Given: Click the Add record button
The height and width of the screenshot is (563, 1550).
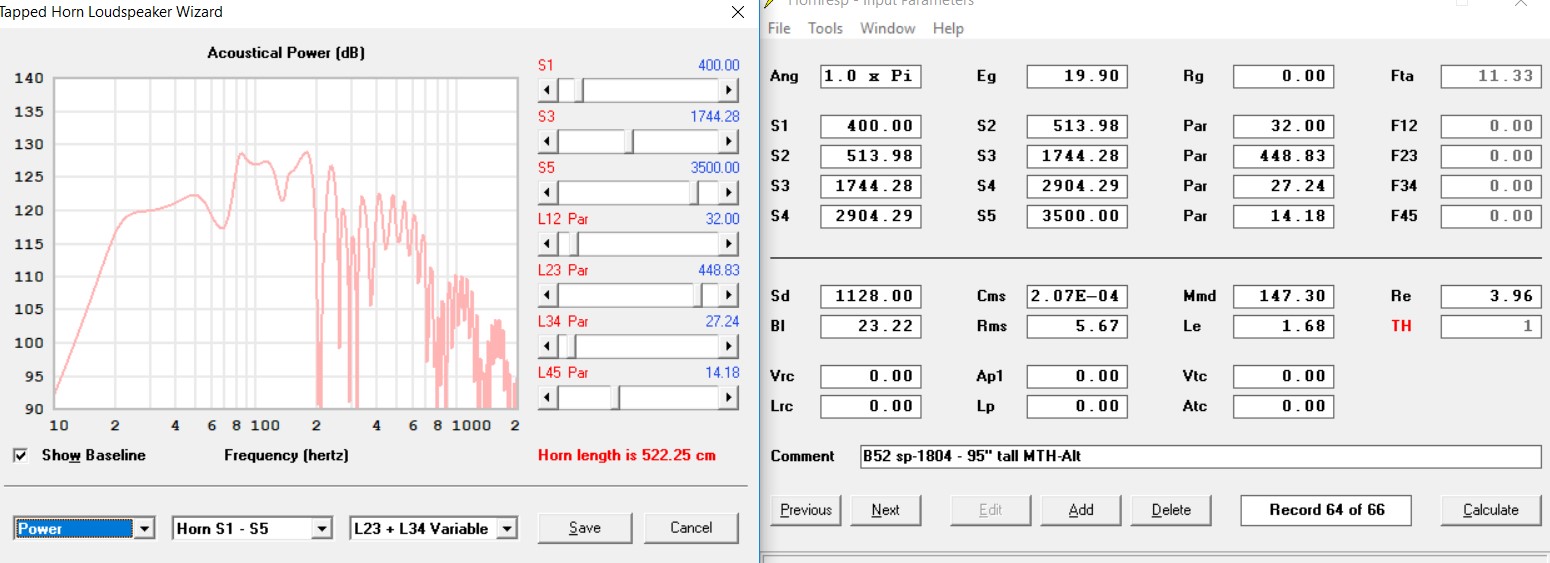Looking at the screenshot, I should 1081,510.
